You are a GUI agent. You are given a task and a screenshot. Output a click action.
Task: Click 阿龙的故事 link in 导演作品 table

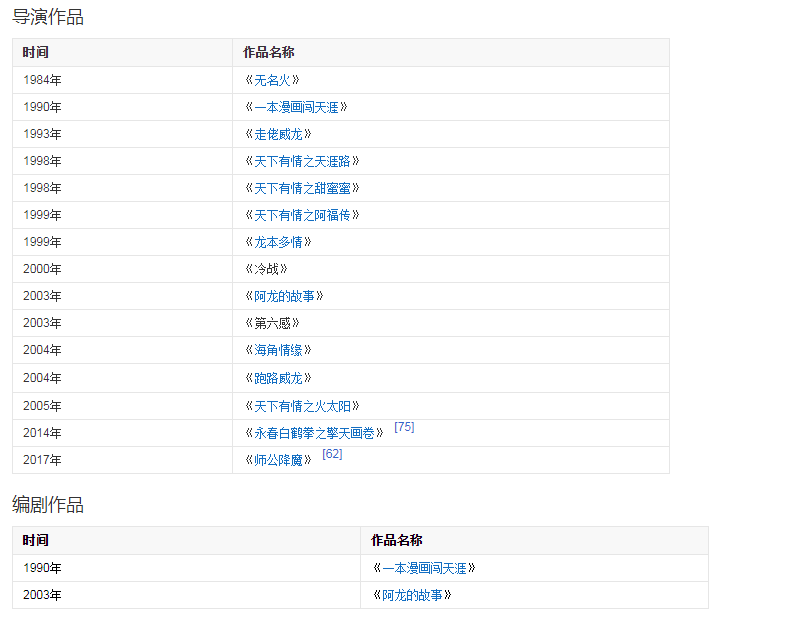point(284,296)
